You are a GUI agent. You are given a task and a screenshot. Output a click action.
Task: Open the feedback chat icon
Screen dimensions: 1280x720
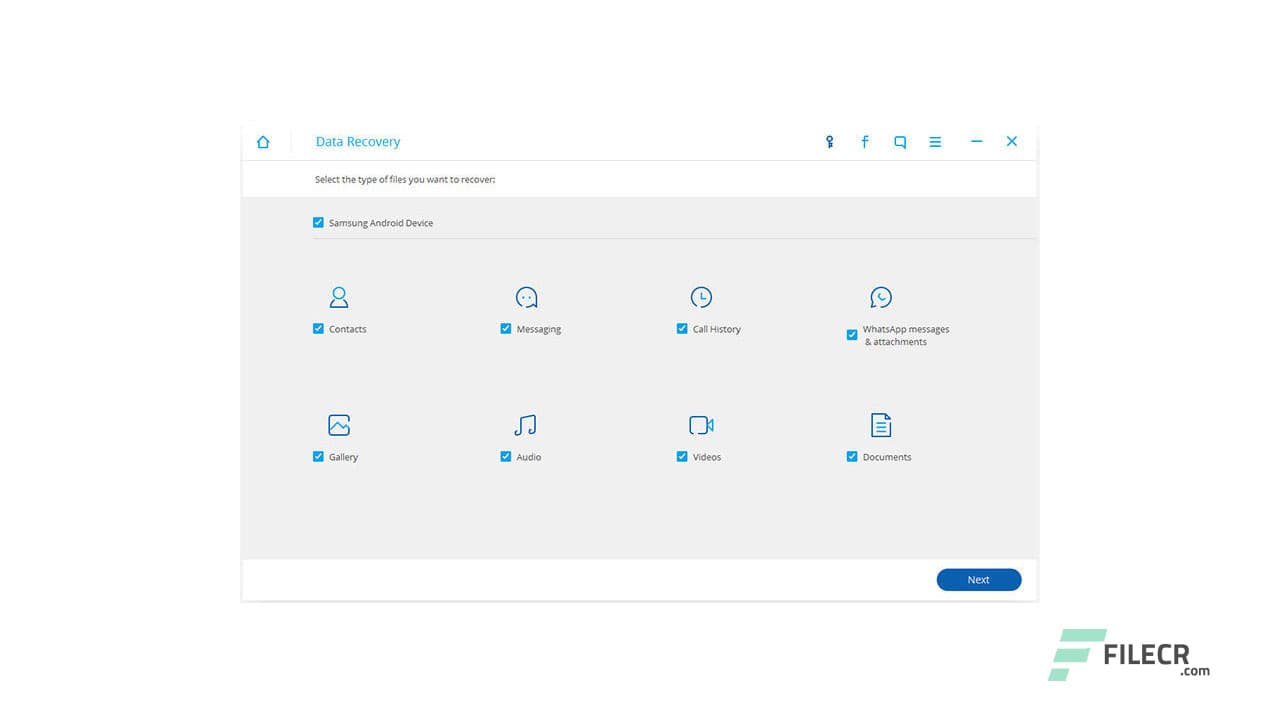point(899,141)
